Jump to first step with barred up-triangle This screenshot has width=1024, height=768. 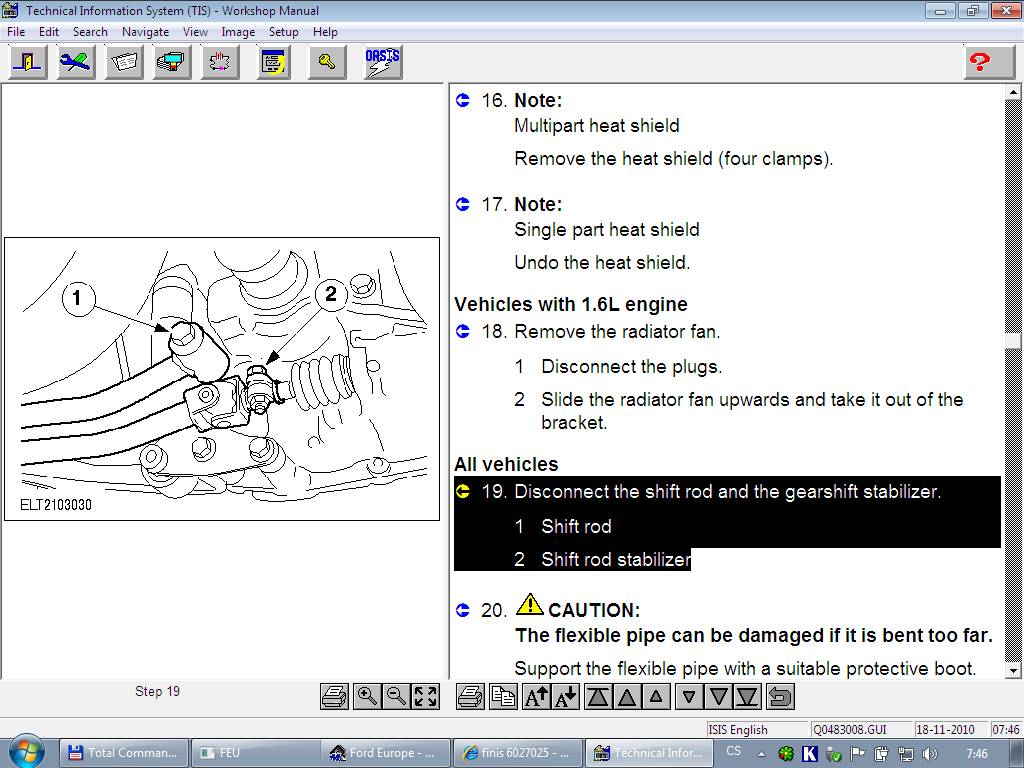click(598, 696)
